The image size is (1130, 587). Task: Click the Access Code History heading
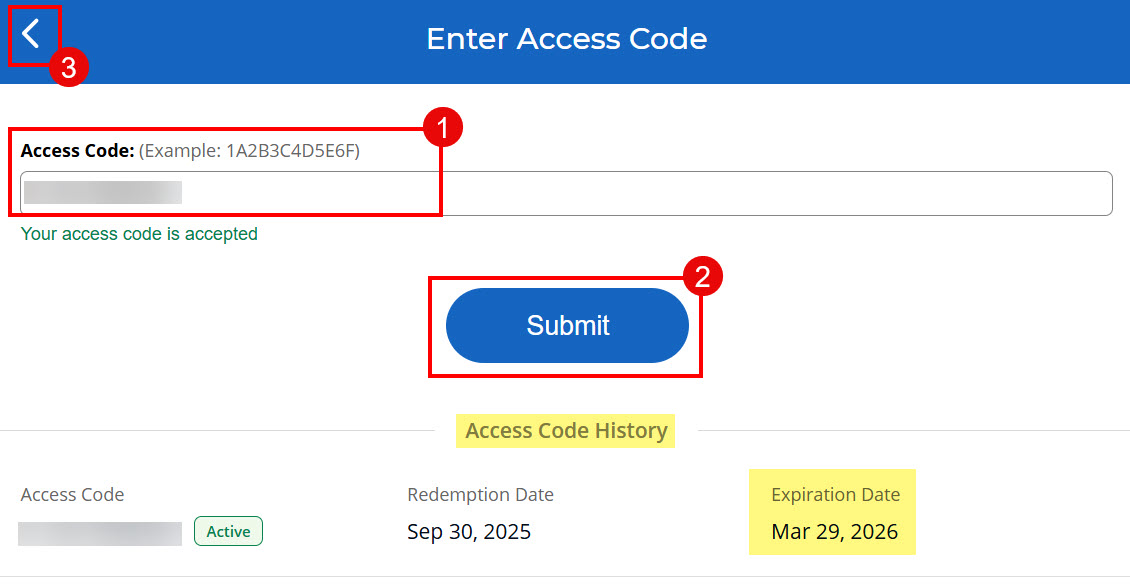pos(566,431)
